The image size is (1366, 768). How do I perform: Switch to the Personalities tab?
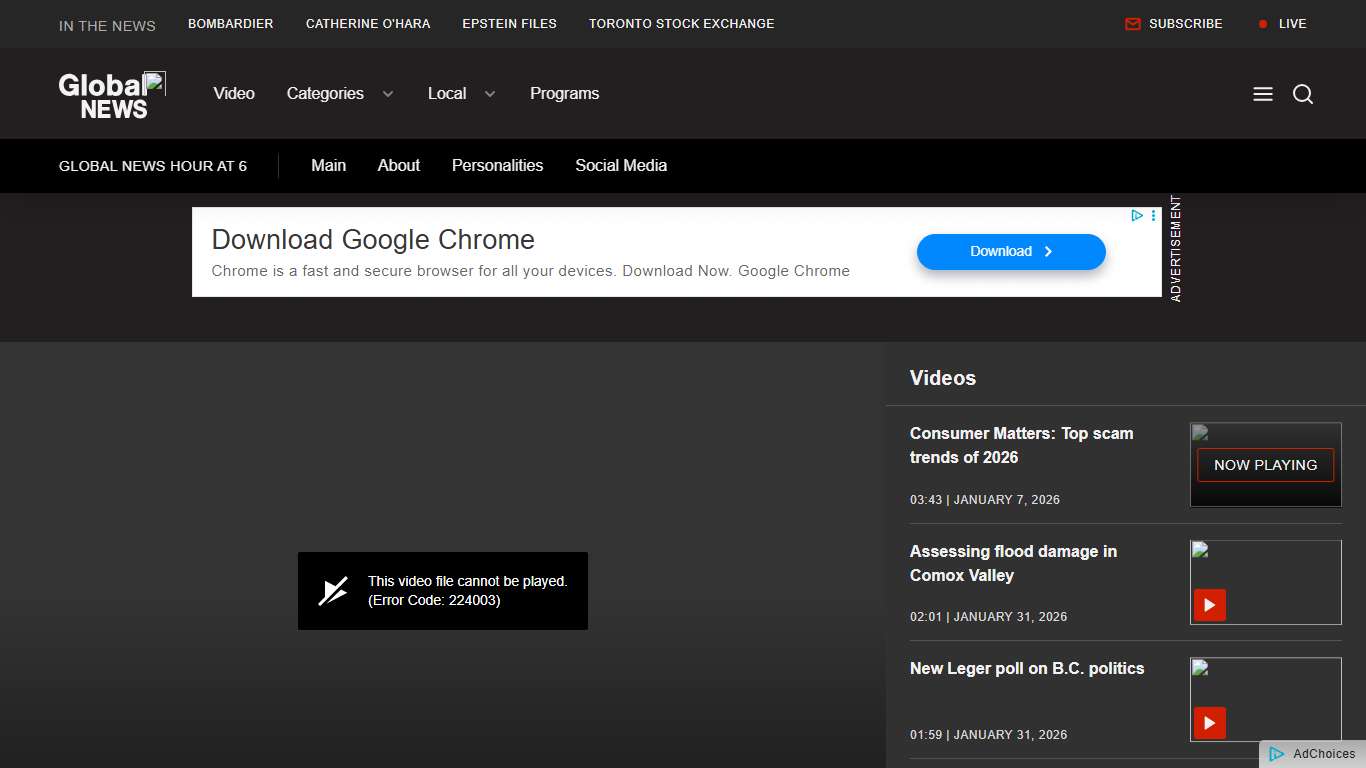click(x=497, y=166)
